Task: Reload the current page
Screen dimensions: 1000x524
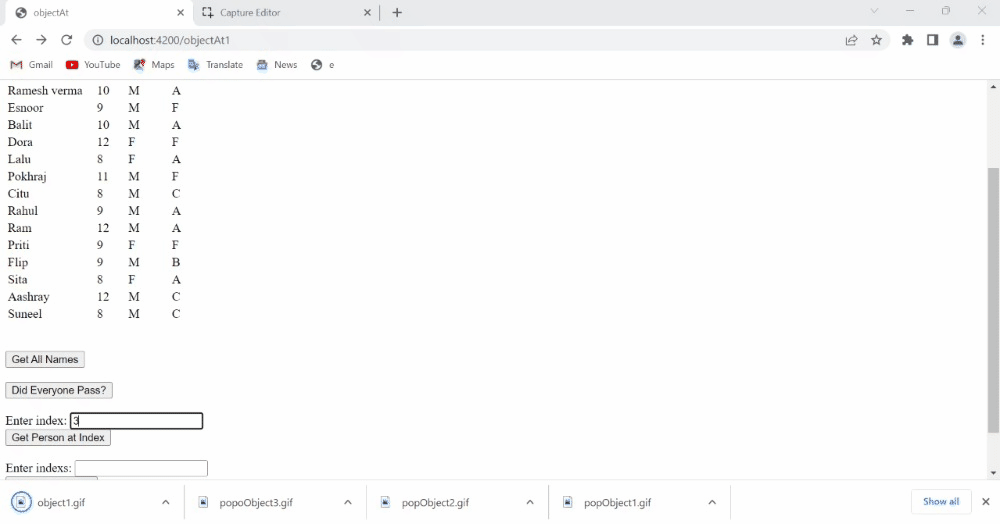Action: coord(66,40)
